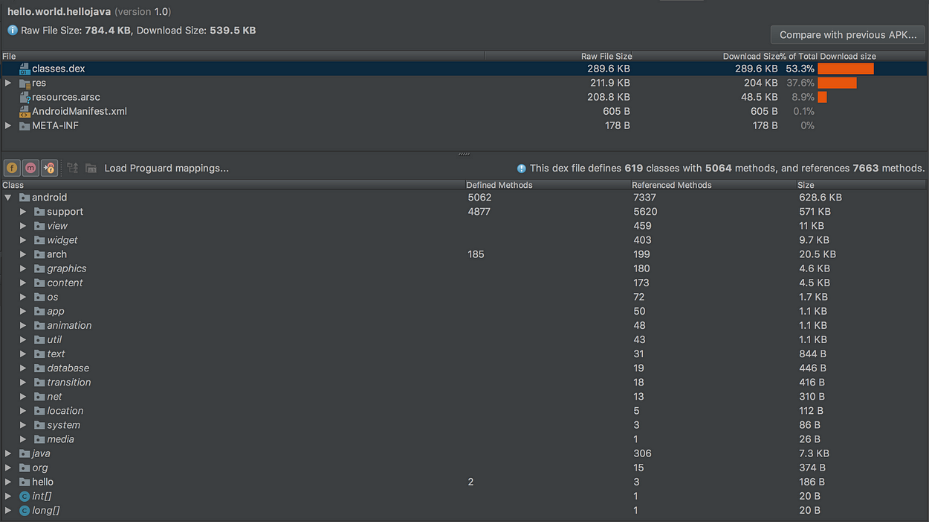Click Compare with previous APK button
The image size is (929, 522).
[847, 35]
